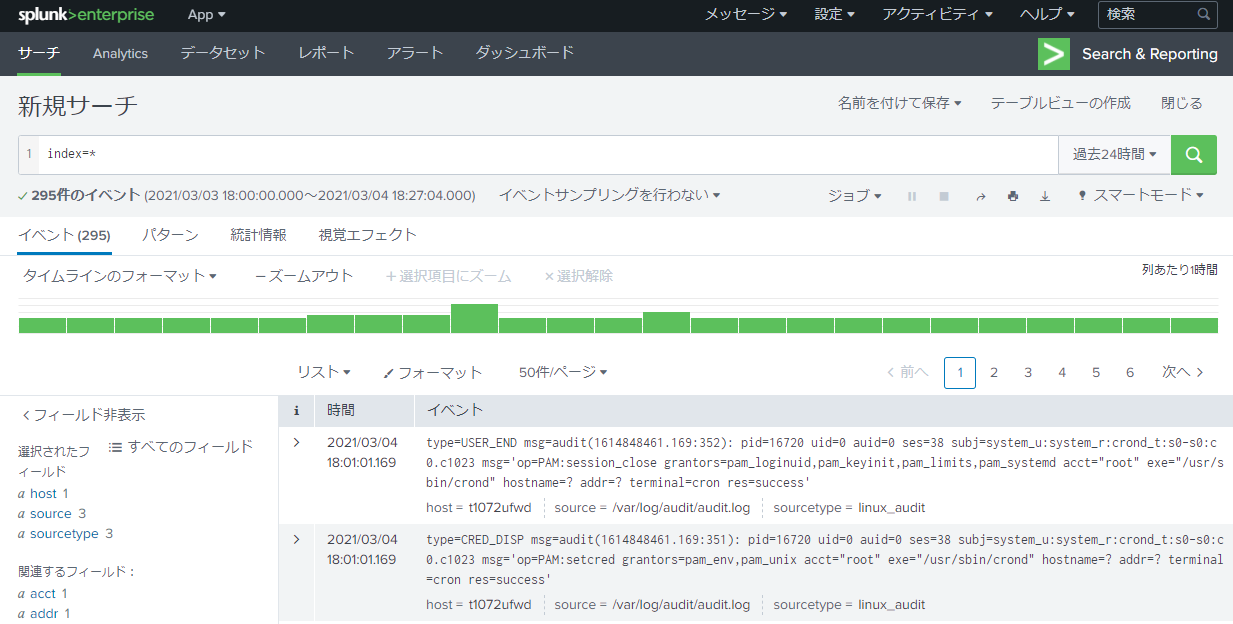
Task: Open ジョブ dropdown
Action: [855, 196]
